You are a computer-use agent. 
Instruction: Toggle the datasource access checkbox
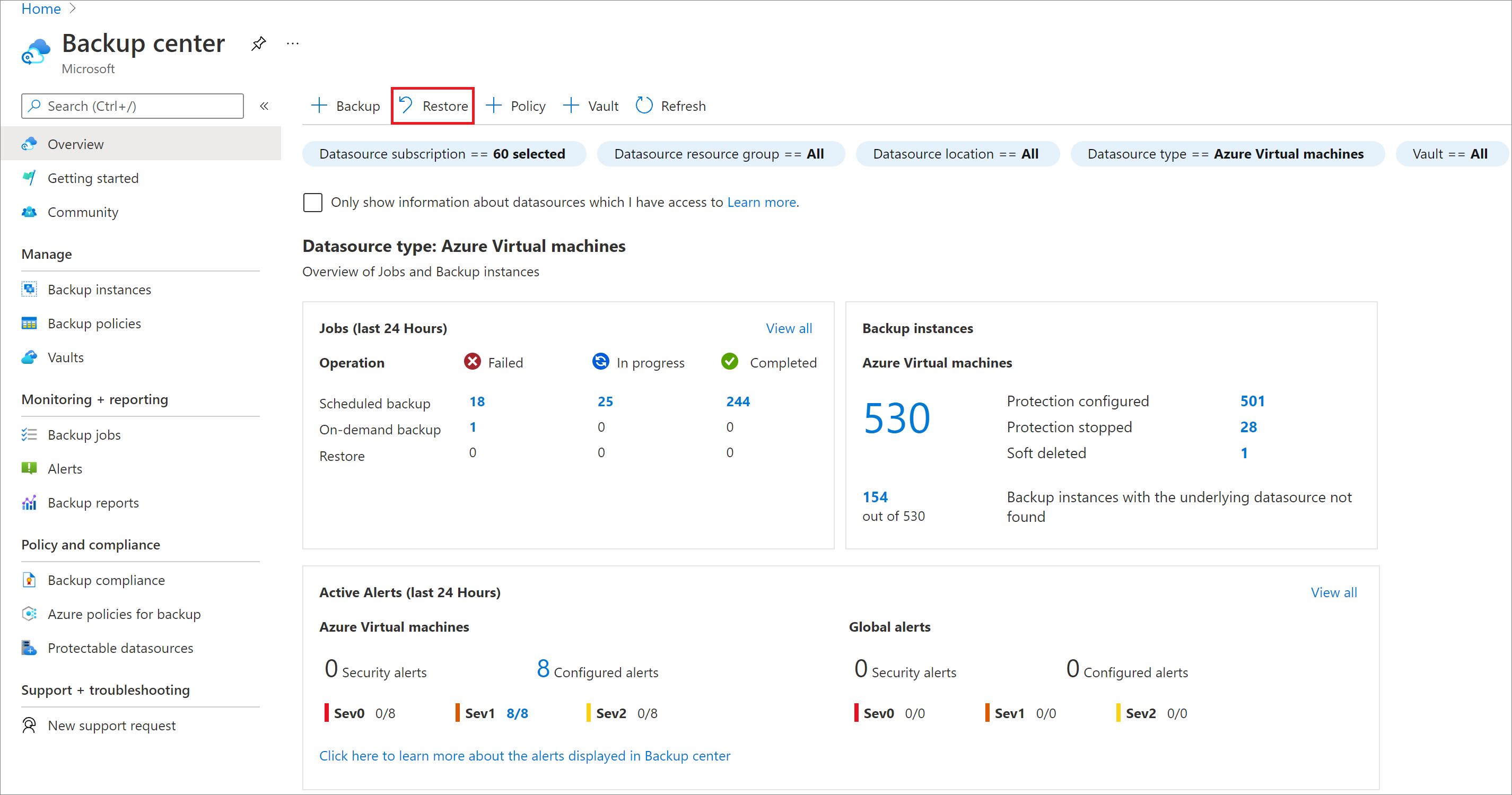pyautogui.click(x=313, y=202)
